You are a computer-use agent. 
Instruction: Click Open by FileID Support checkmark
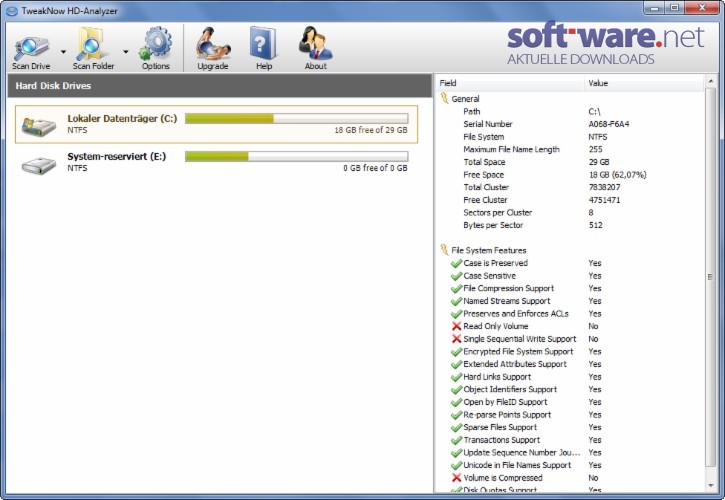tap(456, 402)
